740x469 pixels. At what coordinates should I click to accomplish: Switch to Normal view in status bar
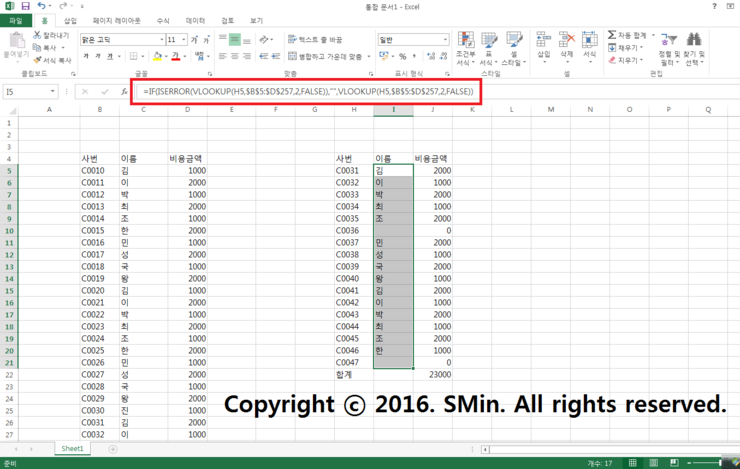pos(632,463)
